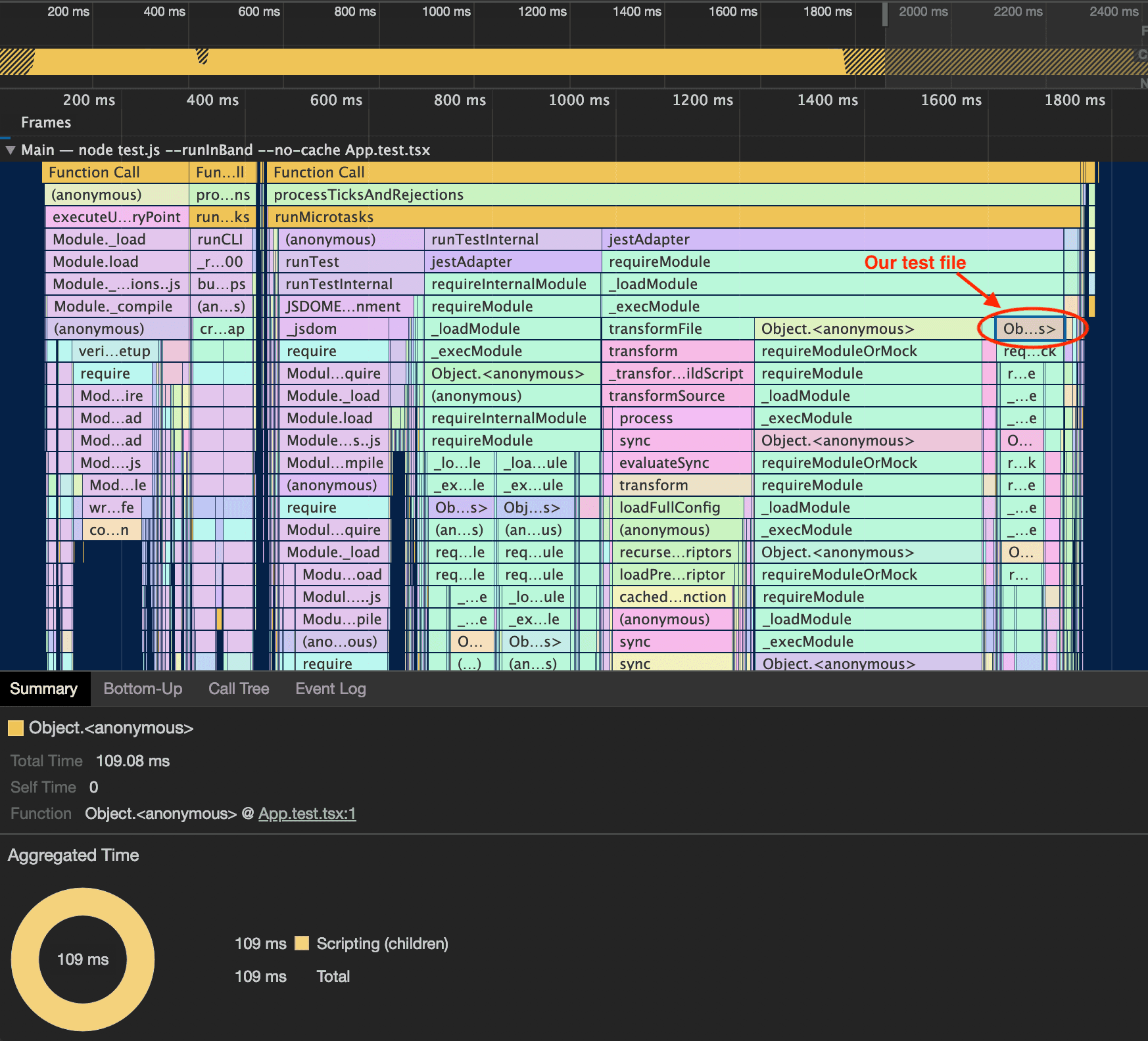Viewport: 1148px width, 1041px height.
Task: Click the runCLI flame block
Action: [220, 240]
